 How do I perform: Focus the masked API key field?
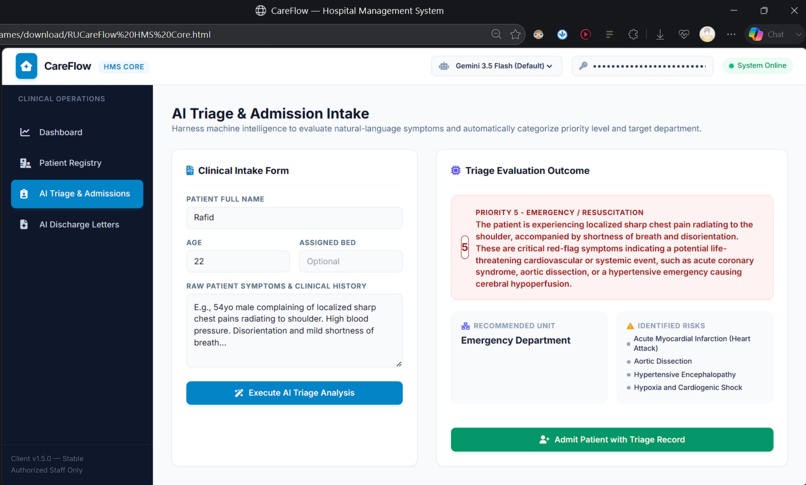point(643,66)
